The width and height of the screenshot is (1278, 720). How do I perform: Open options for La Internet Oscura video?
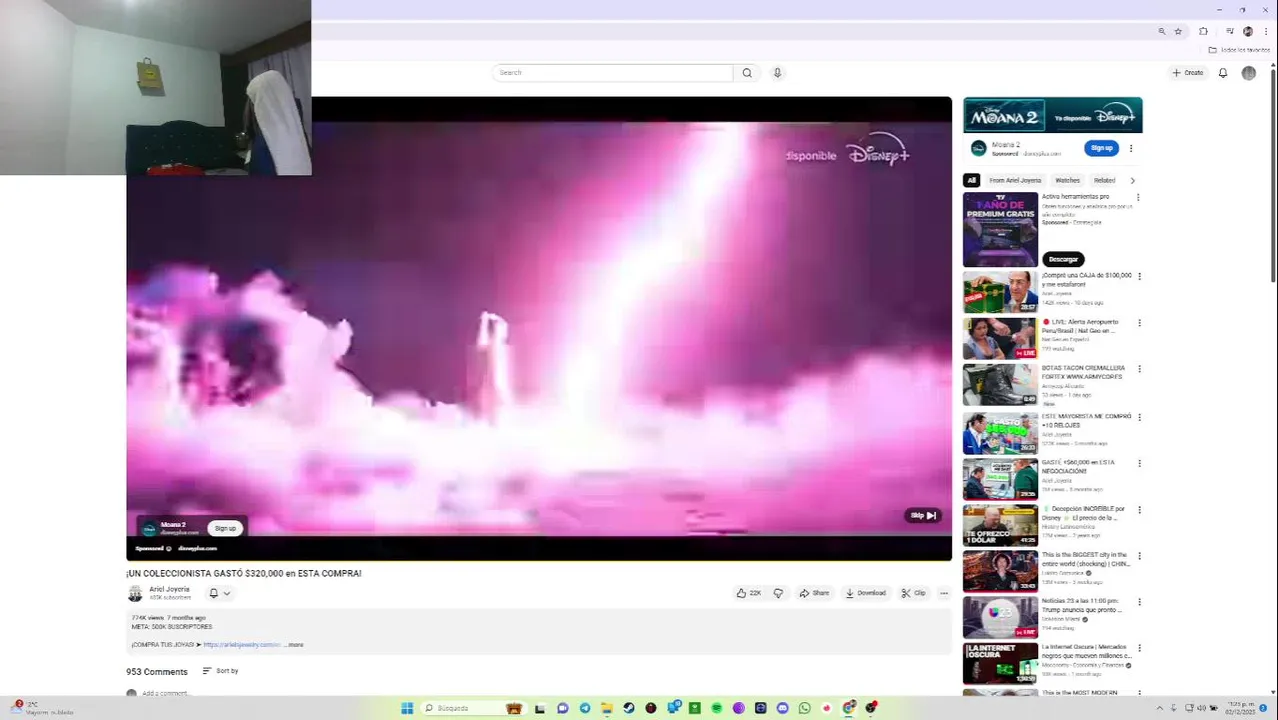(1138, 649)
